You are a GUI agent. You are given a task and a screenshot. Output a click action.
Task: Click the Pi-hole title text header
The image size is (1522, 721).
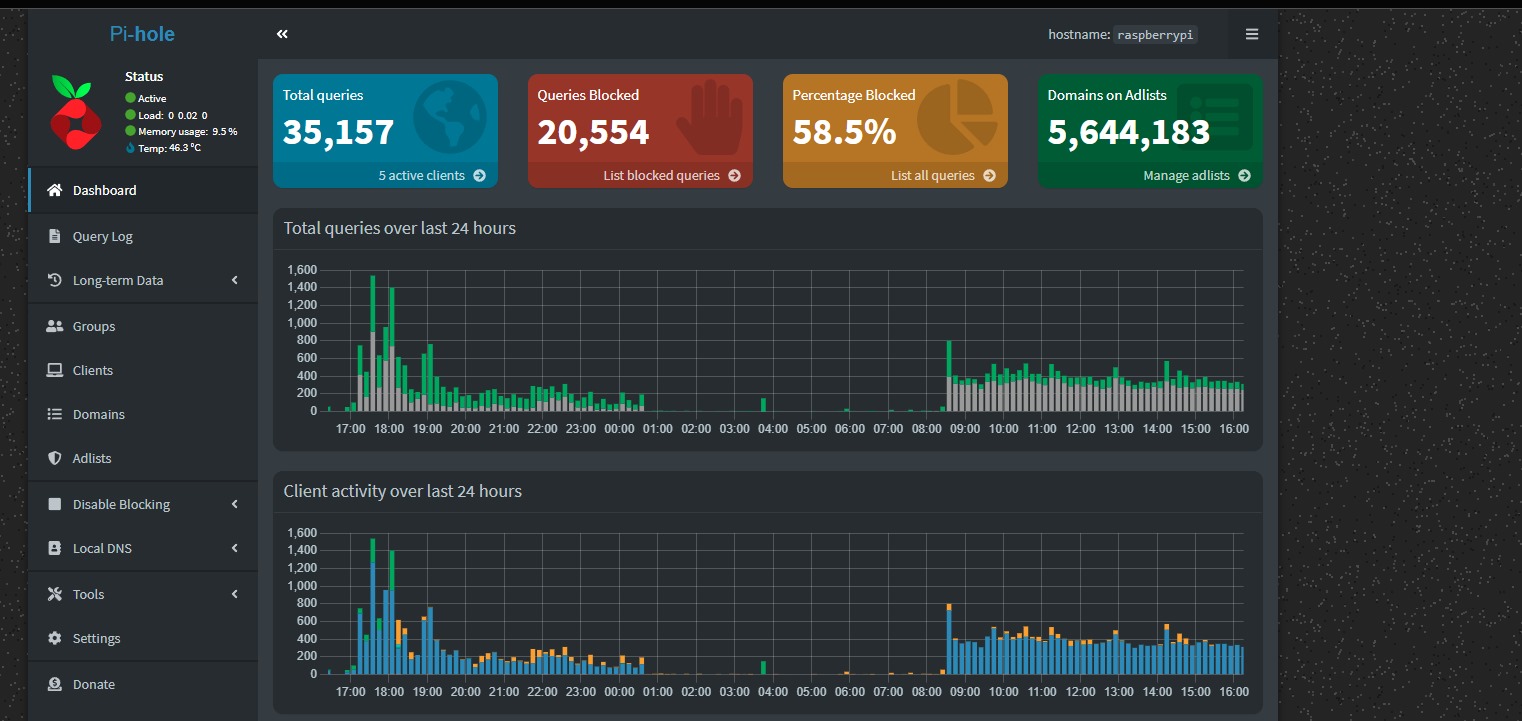tap(142, 34)
